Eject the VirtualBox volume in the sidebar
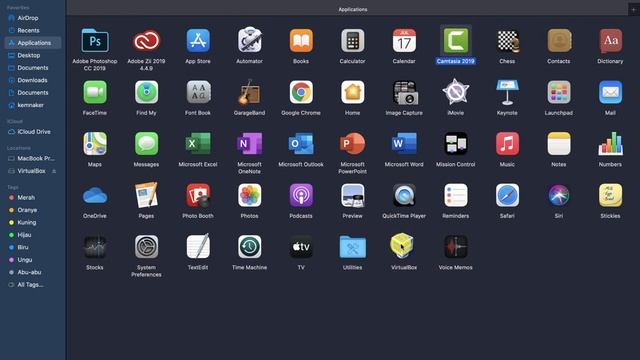Image resolution: width=640 pixels, height=360 pixels. 54,171
